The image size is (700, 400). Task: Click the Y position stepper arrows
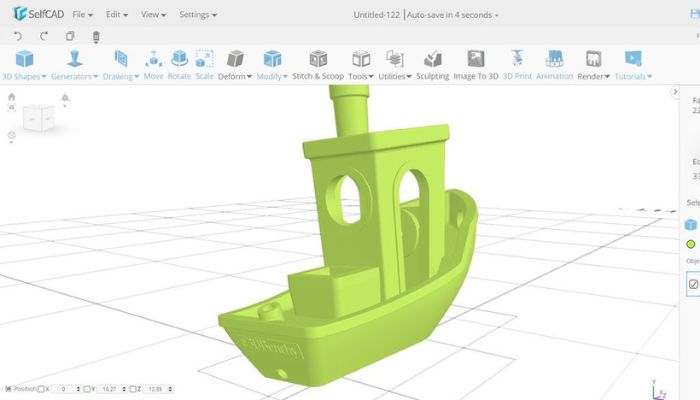(x=124, y=389)
